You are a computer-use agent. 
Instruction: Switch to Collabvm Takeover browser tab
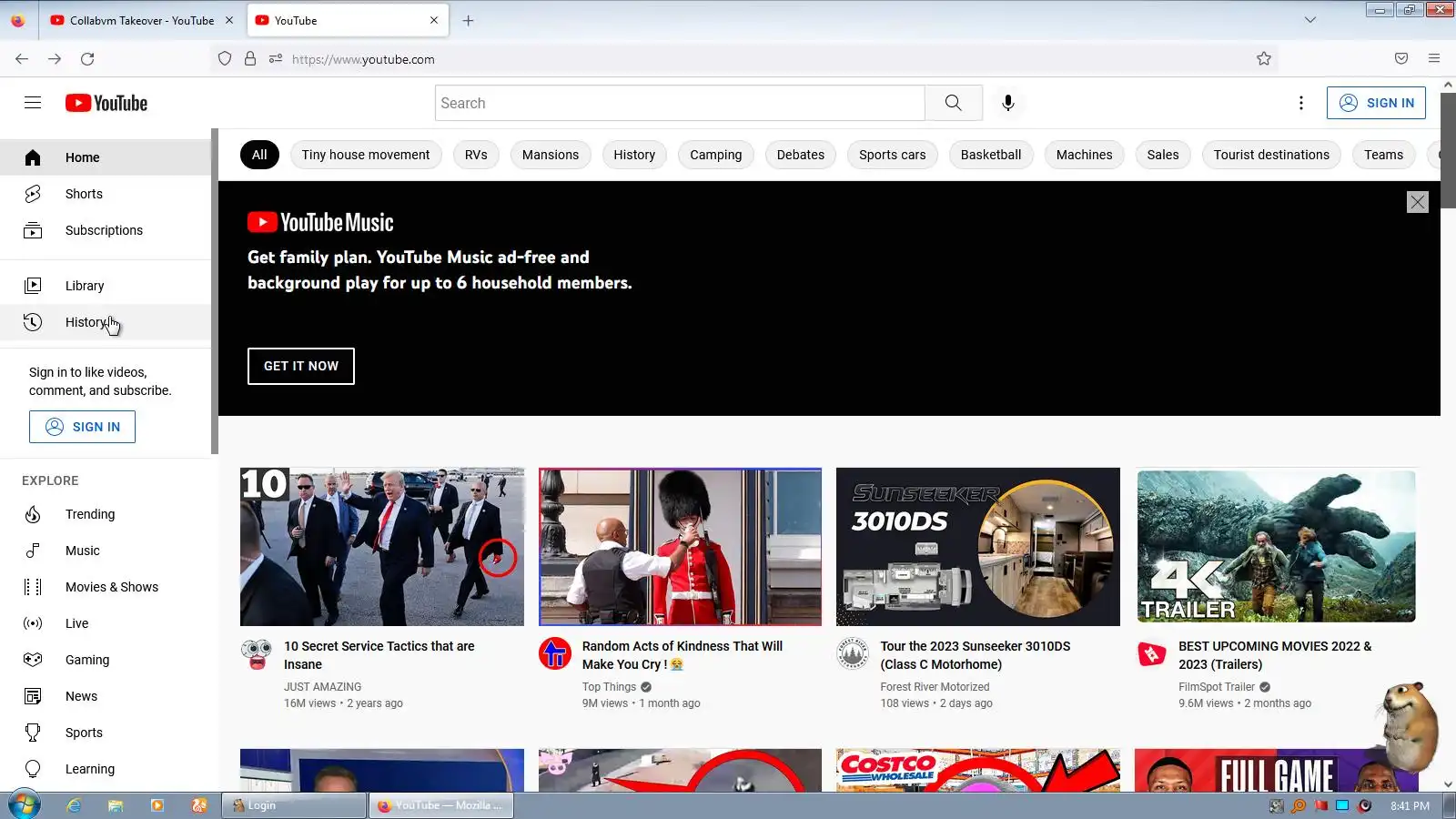[141, 20]
